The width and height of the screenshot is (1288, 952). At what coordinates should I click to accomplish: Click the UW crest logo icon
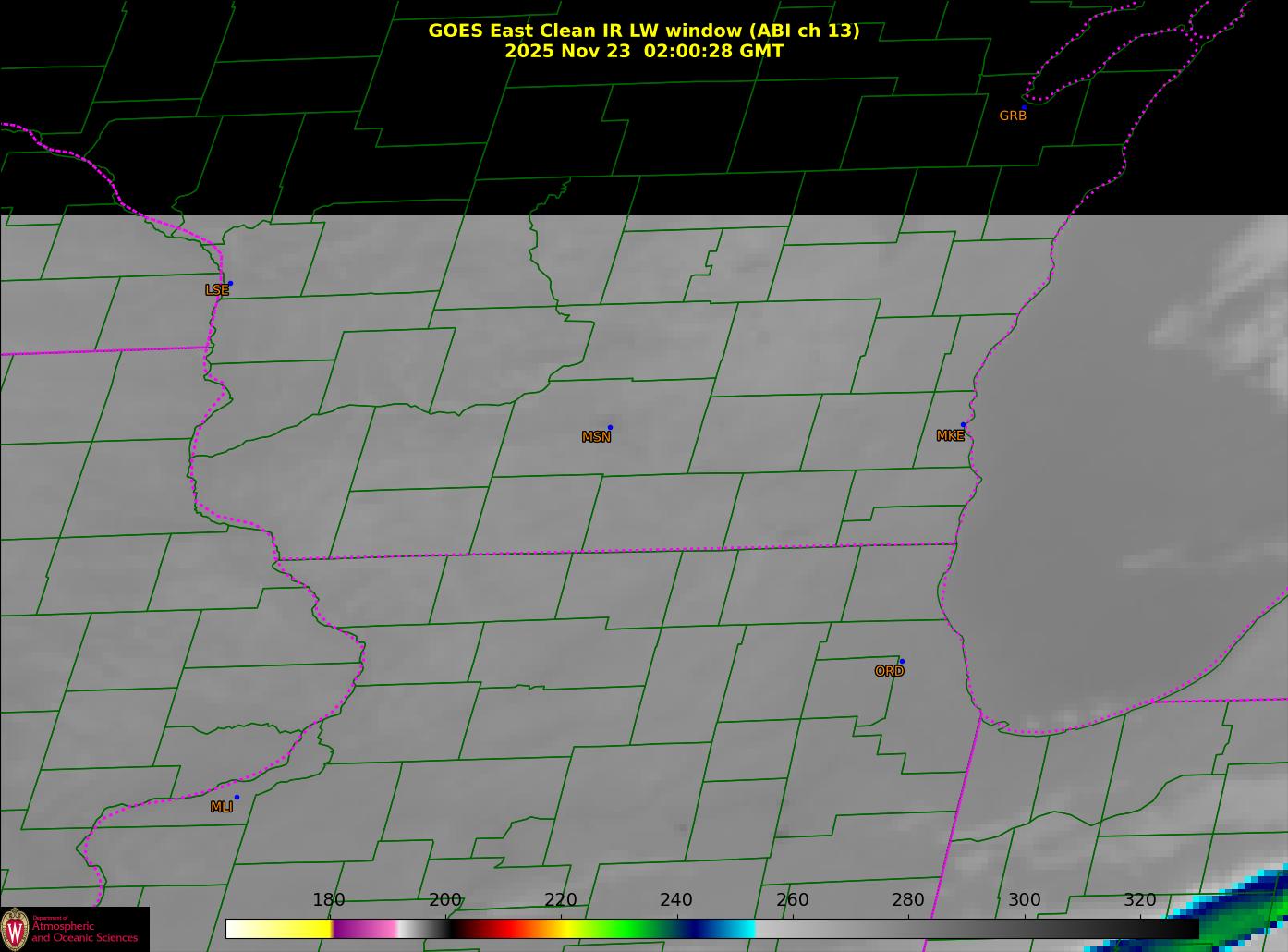(15, 928)
